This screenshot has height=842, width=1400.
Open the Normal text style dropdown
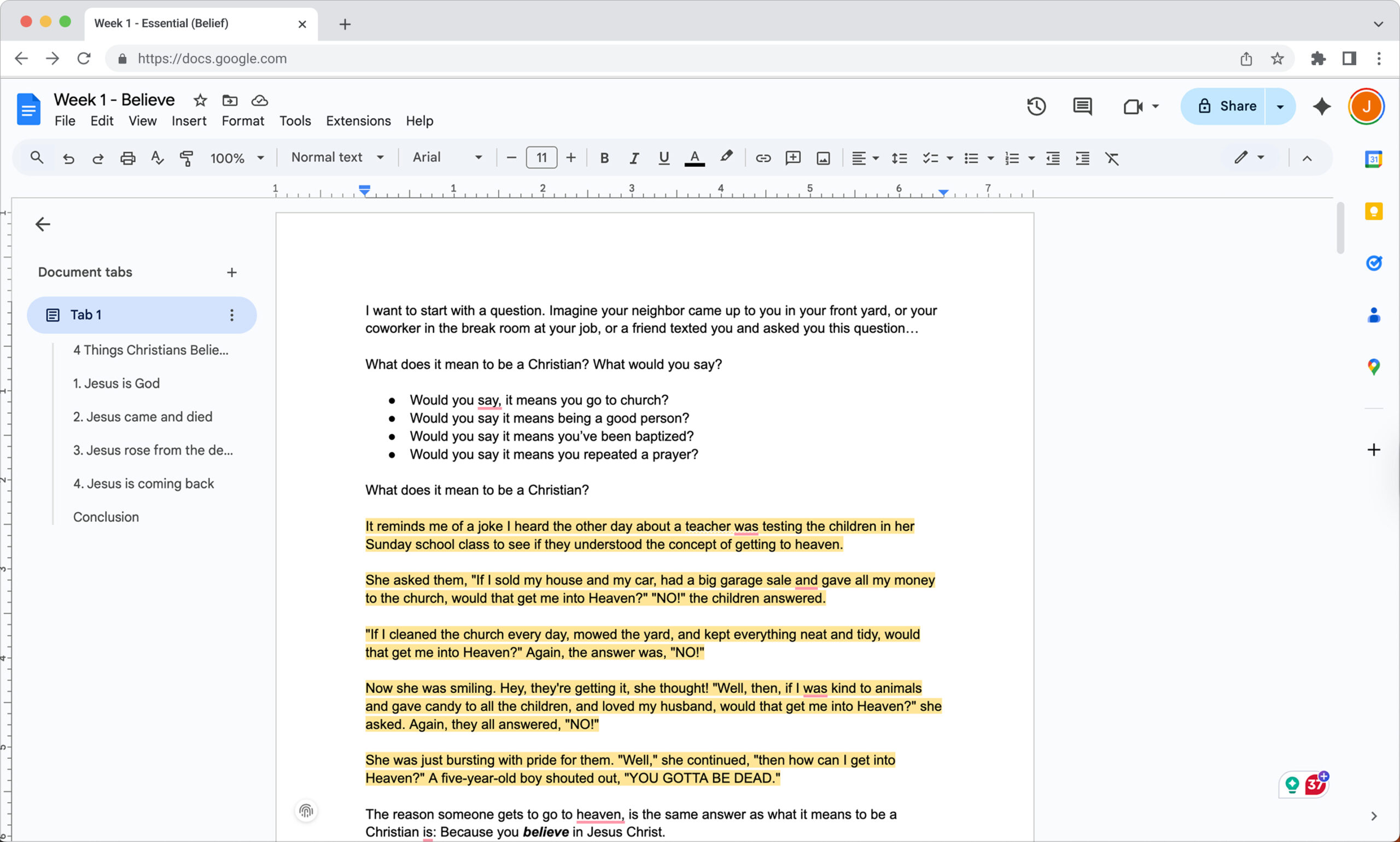point(337,157)
